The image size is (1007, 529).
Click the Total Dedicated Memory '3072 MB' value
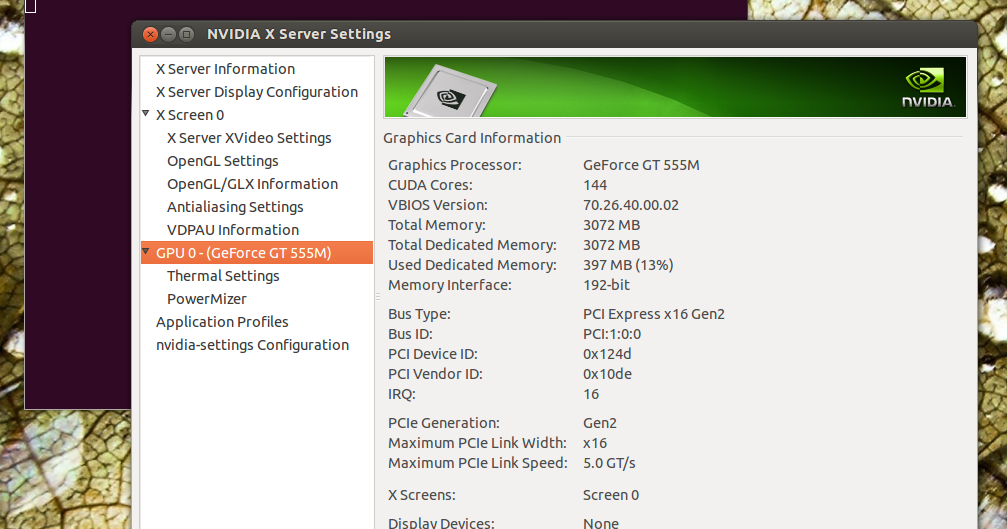click(611, 245)
